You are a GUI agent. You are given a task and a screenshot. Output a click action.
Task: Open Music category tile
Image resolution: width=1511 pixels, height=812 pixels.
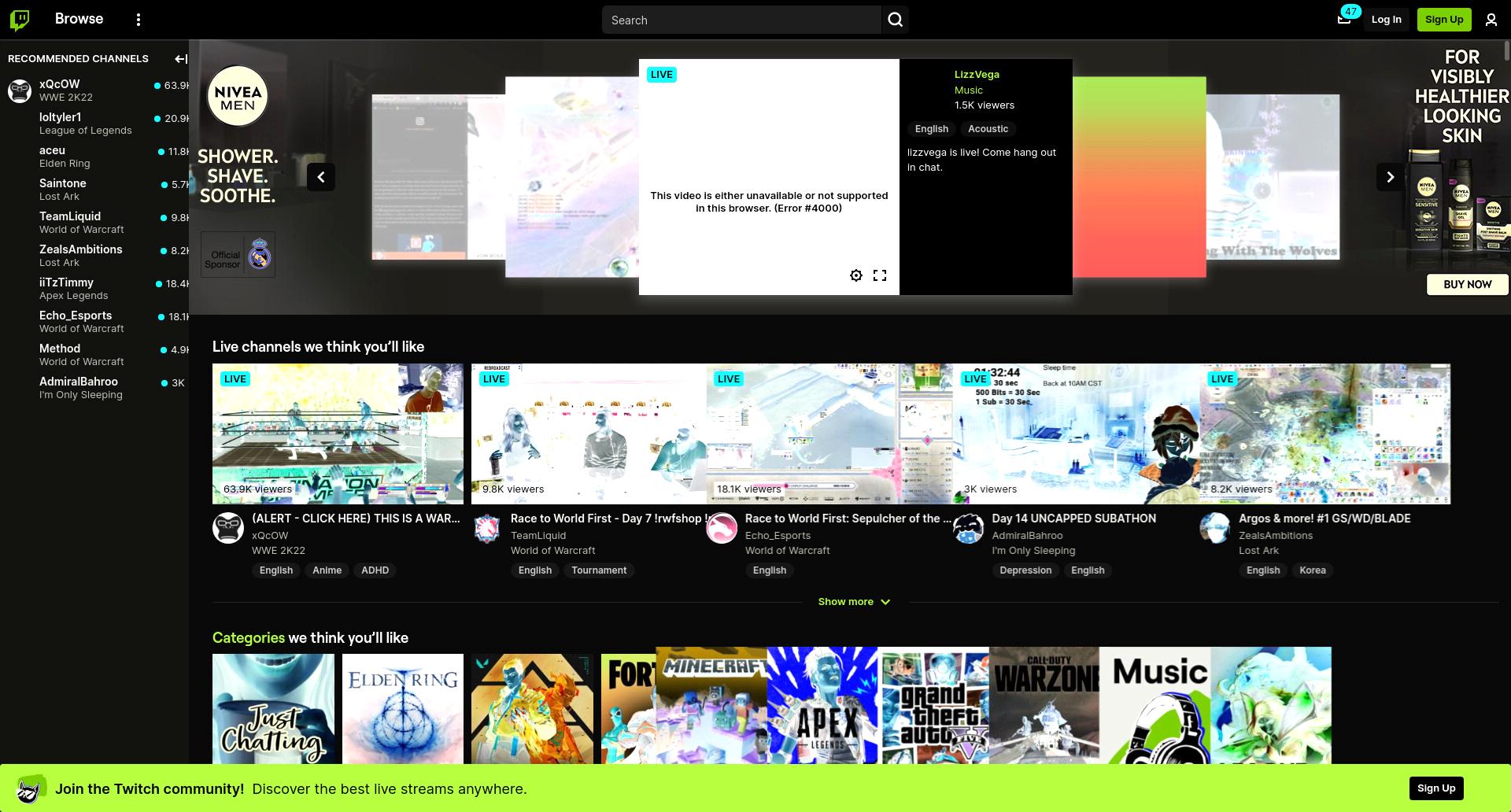click(x=1155, y=705)
